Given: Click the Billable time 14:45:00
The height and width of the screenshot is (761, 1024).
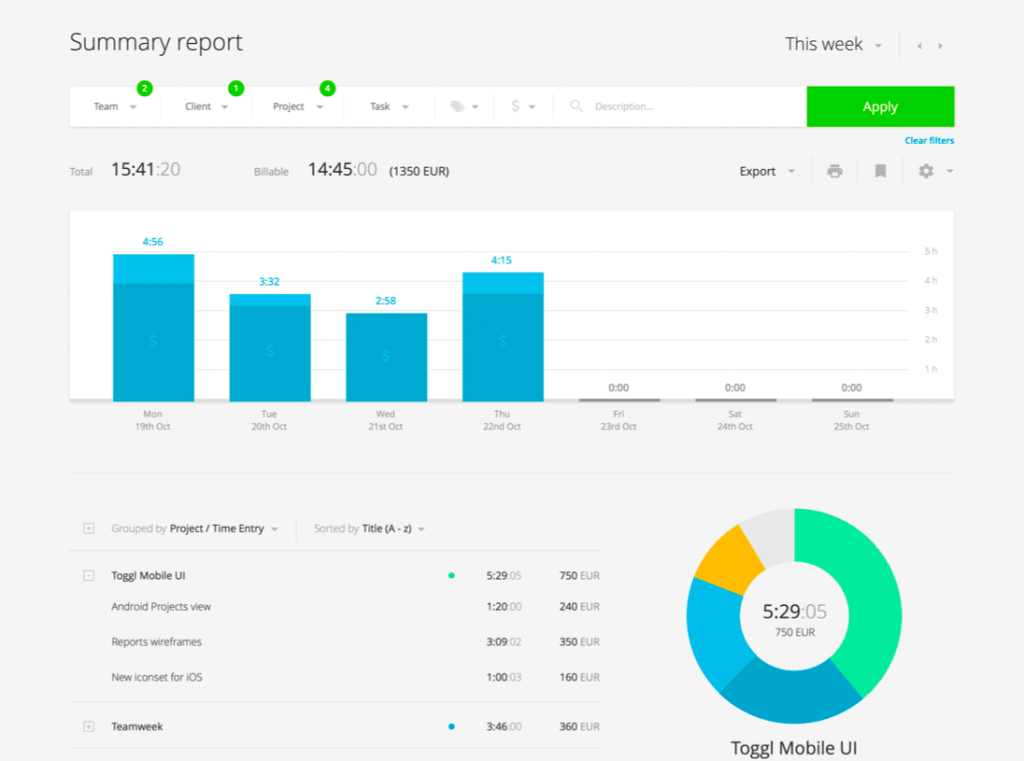Looking at the screenshot, I should (342, 170).
